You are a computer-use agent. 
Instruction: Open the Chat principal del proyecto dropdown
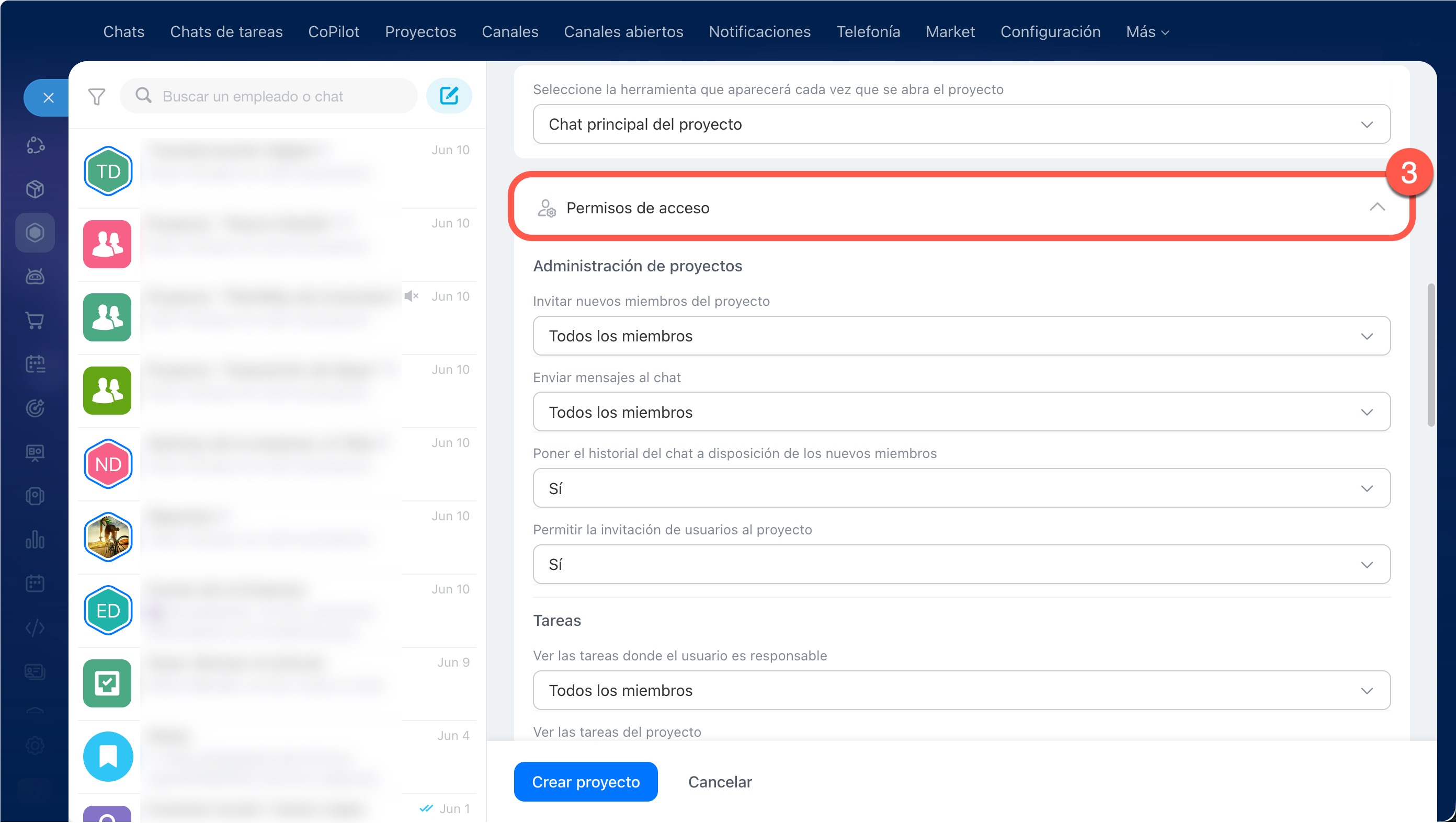pos(961,124)
